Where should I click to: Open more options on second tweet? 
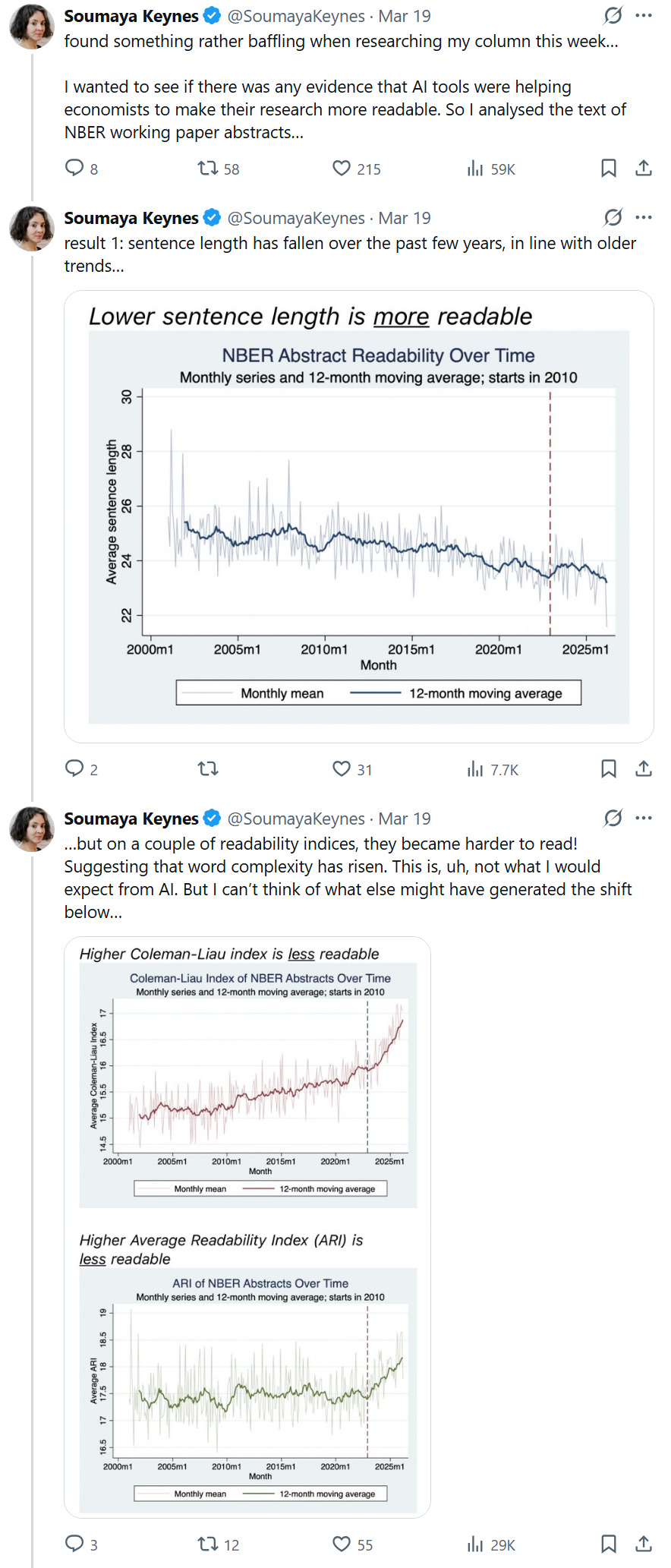point(644,217)
